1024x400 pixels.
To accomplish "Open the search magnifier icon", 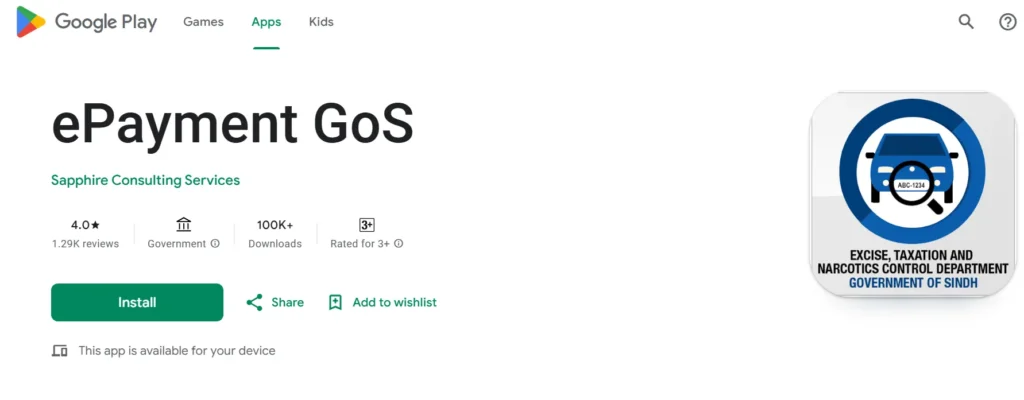I will click(966, 22).
